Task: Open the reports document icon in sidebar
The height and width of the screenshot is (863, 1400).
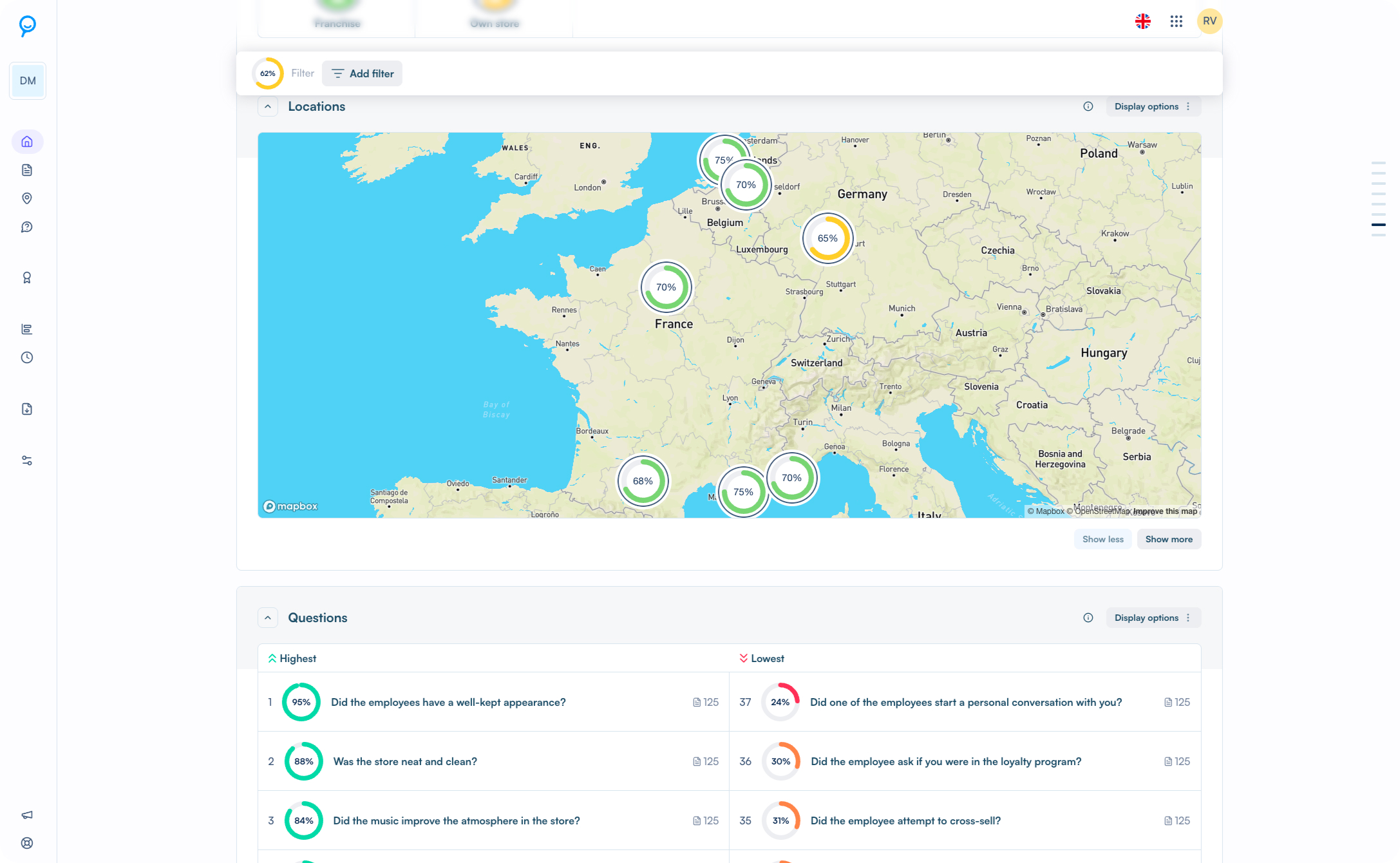Action: coord(27,170)
